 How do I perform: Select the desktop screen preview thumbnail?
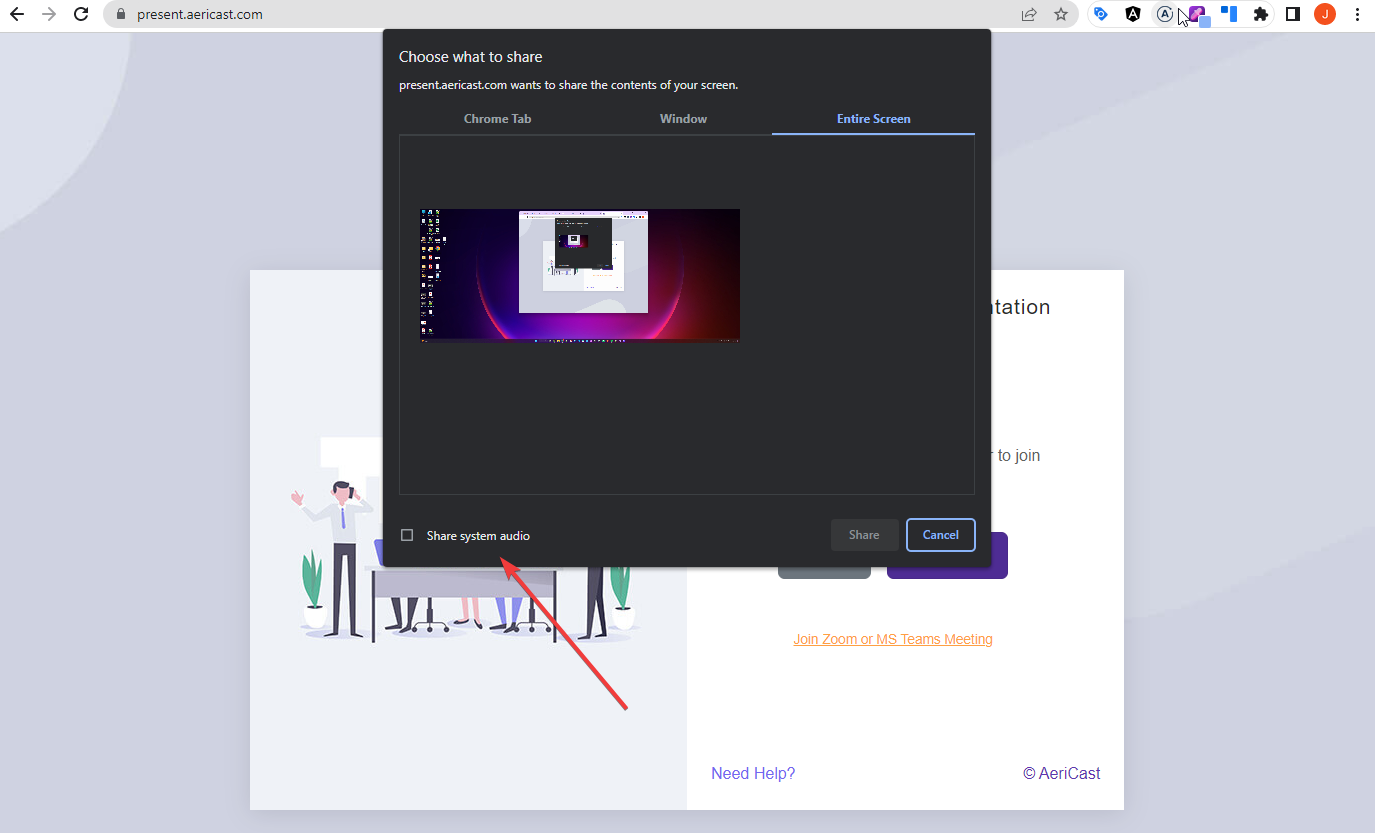[x=579, y=274]
